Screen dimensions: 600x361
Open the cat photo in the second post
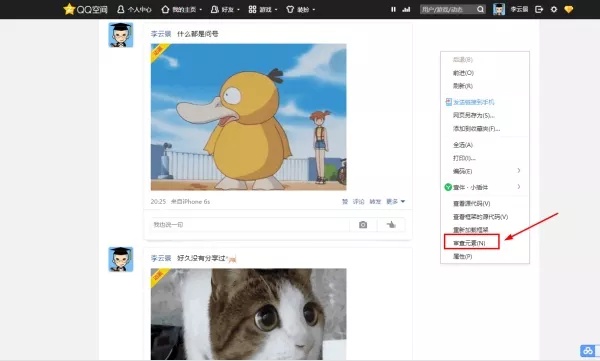click(x=248, y=314)
